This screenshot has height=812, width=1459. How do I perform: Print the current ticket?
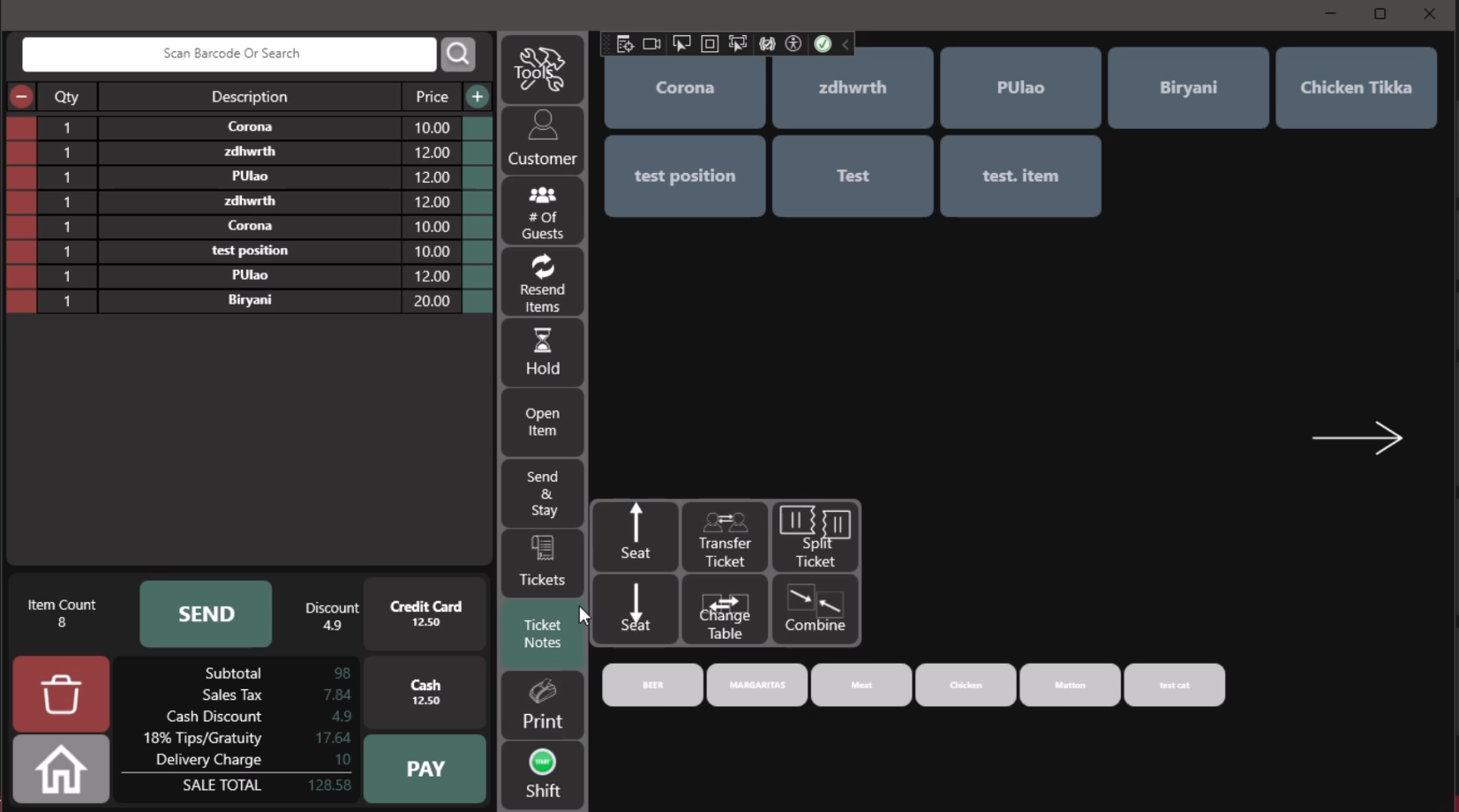point(542,705)
